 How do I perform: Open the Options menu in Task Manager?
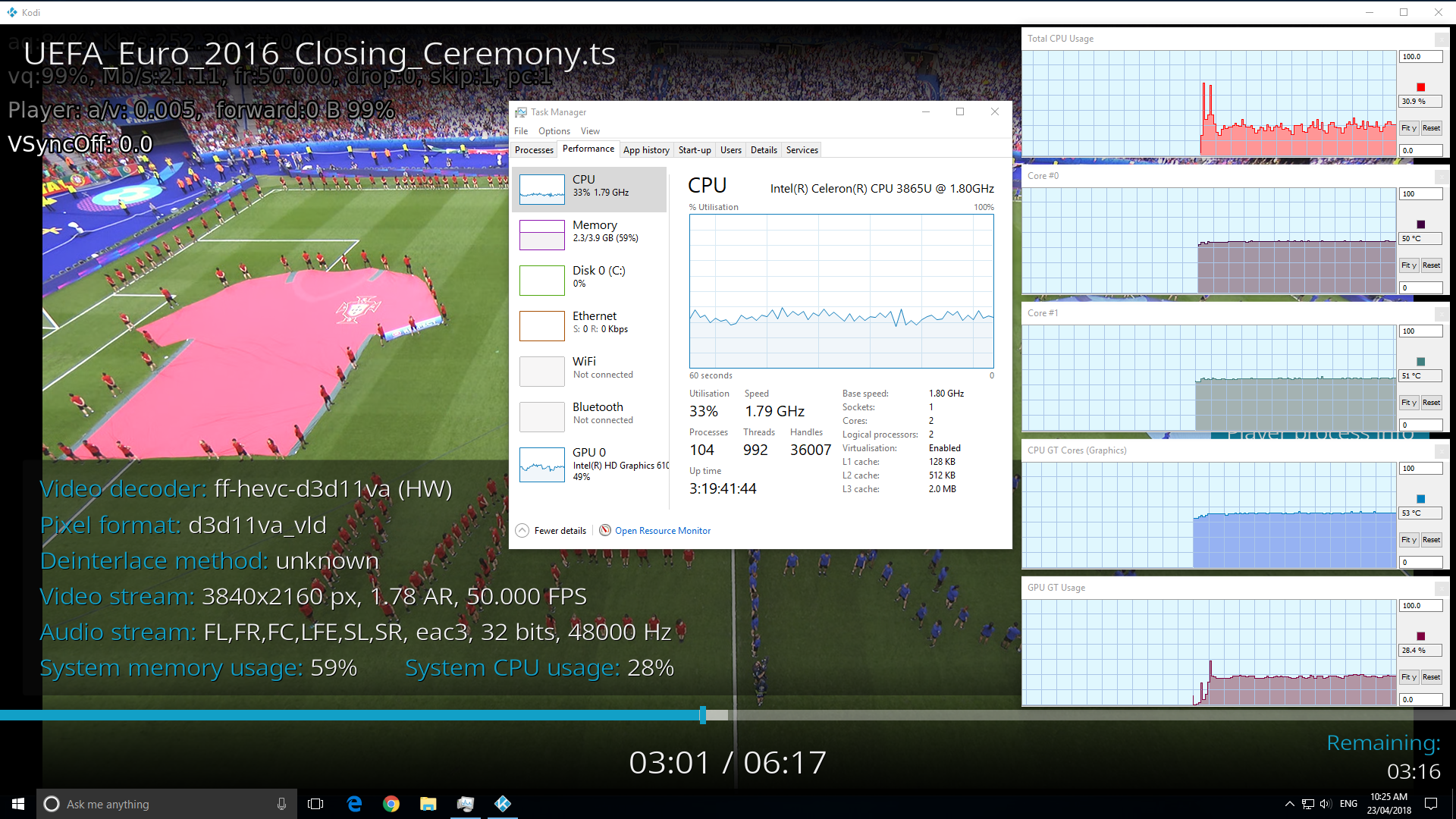tap(554, 131)
